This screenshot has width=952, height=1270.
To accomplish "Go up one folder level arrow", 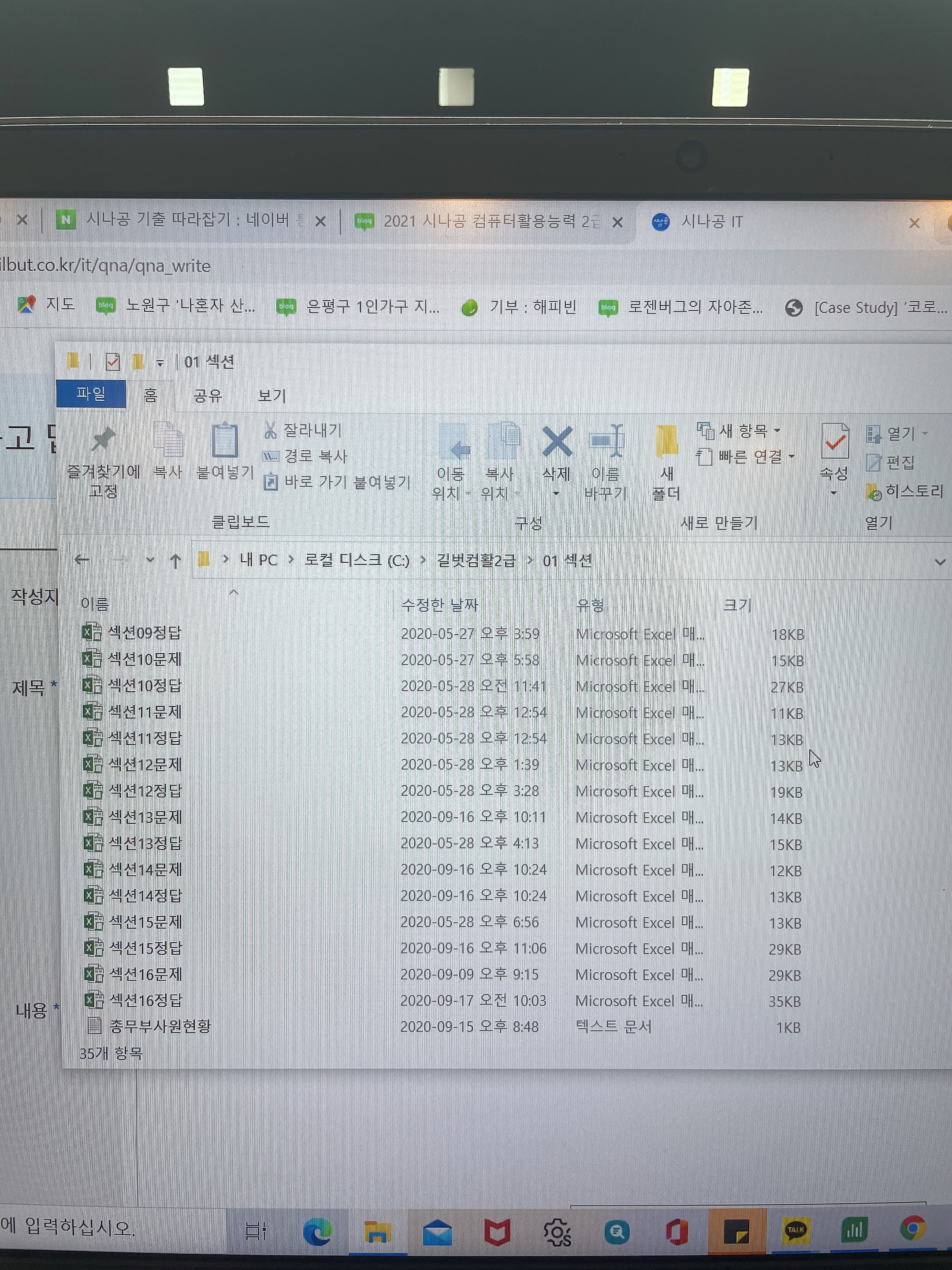I will (175, 560).
